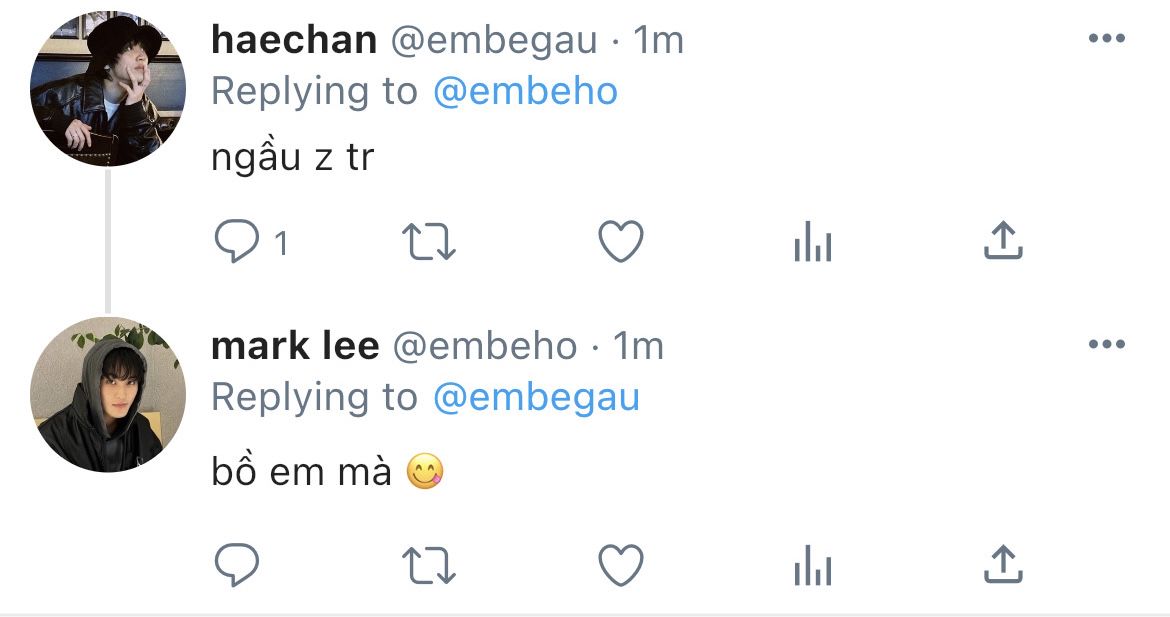View analytics for mark lee's tweet

coord(812,566)
